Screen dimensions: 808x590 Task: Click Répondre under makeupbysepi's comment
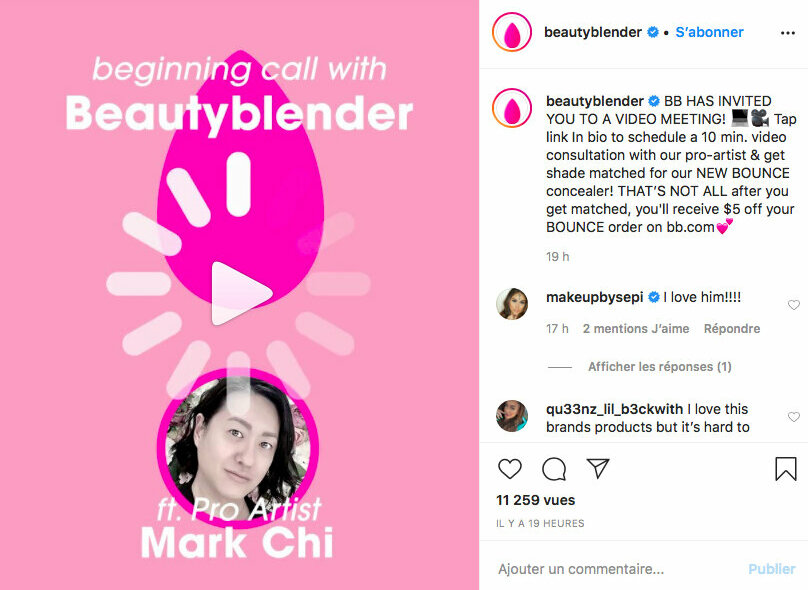732,329
